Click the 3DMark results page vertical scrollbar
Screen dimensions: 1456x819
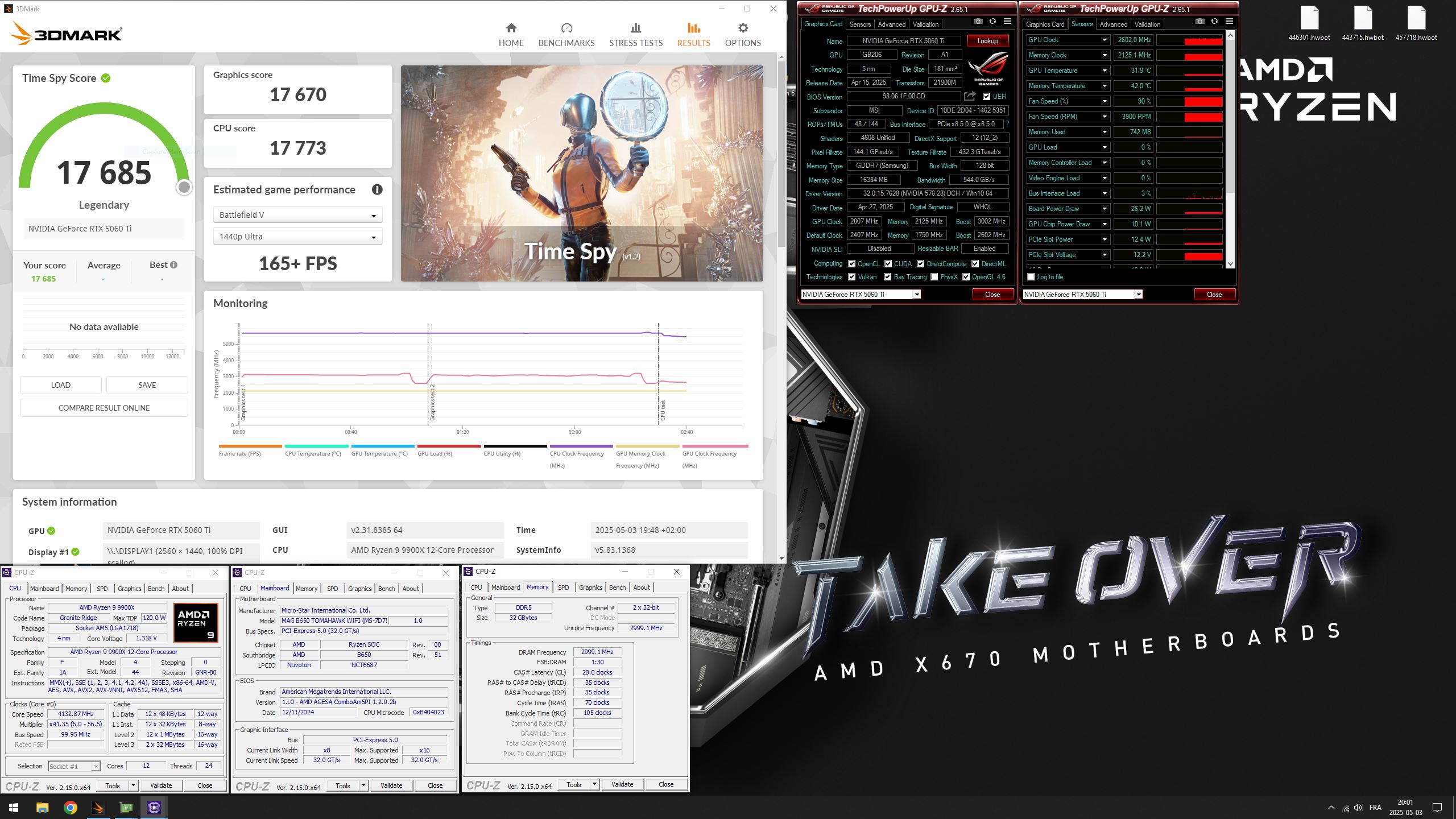781,154
